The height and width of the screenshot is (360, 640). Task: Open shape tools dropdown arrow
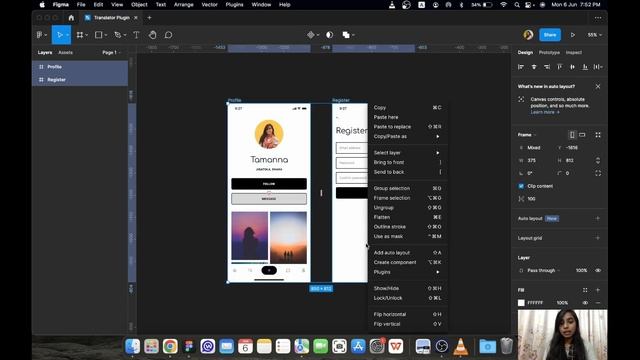click(106, 35)
